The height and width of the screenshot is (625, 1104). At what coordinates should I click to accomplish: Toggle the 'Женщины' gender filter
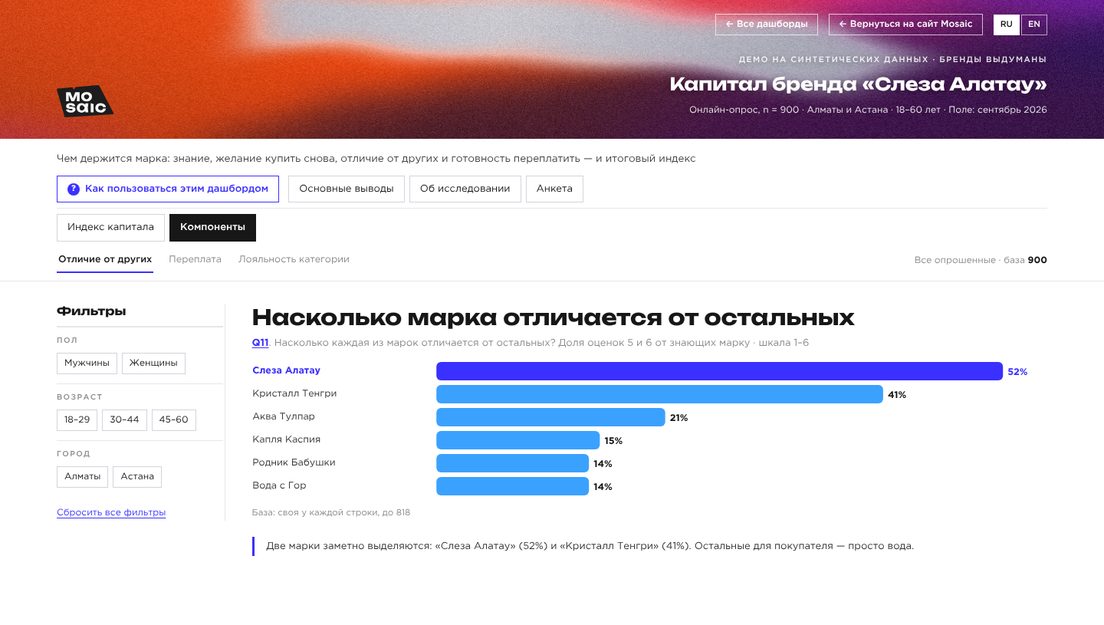click(x=153, y=363)
